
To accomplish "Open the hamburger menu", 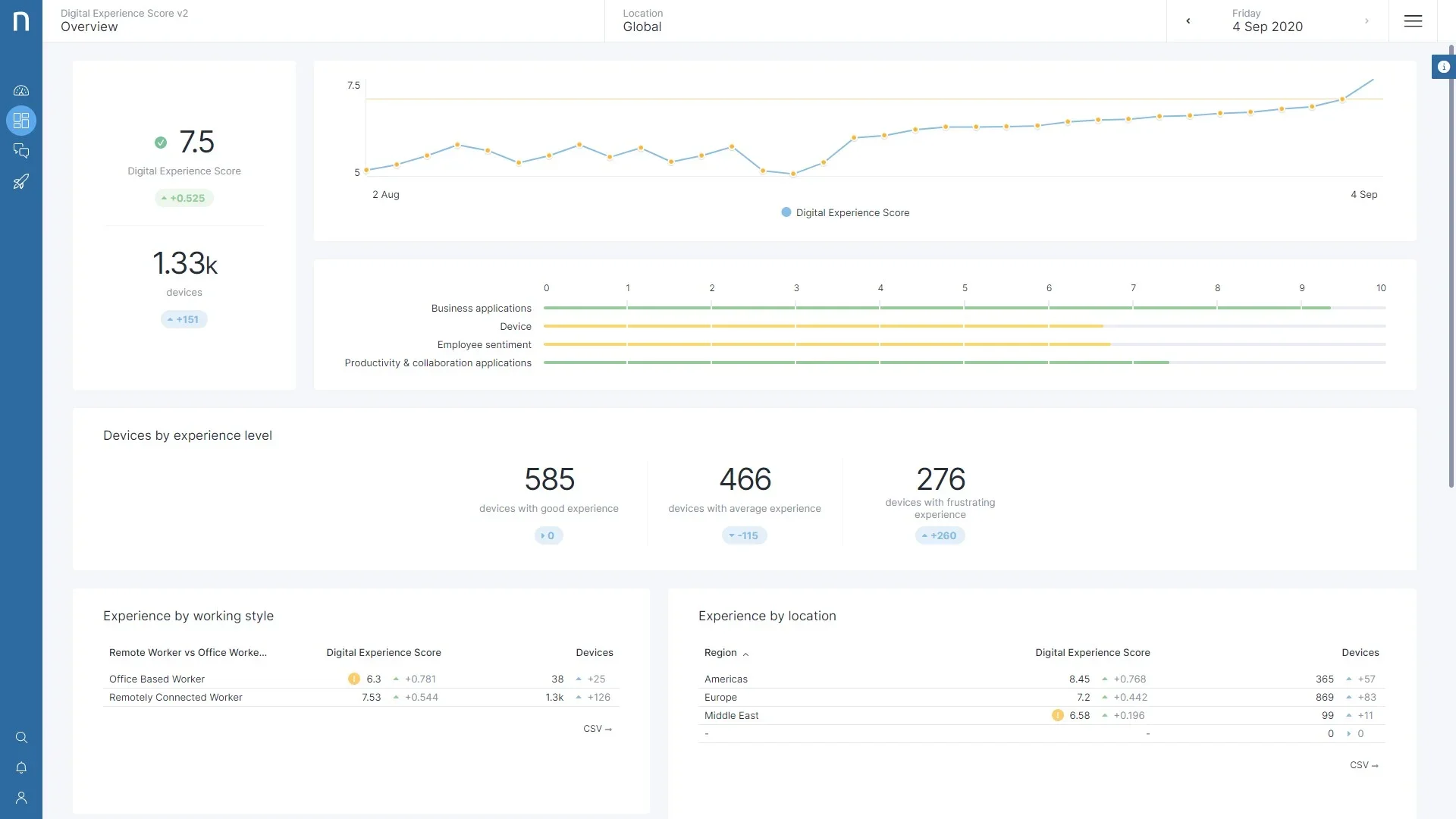I will pos(1413,21).
